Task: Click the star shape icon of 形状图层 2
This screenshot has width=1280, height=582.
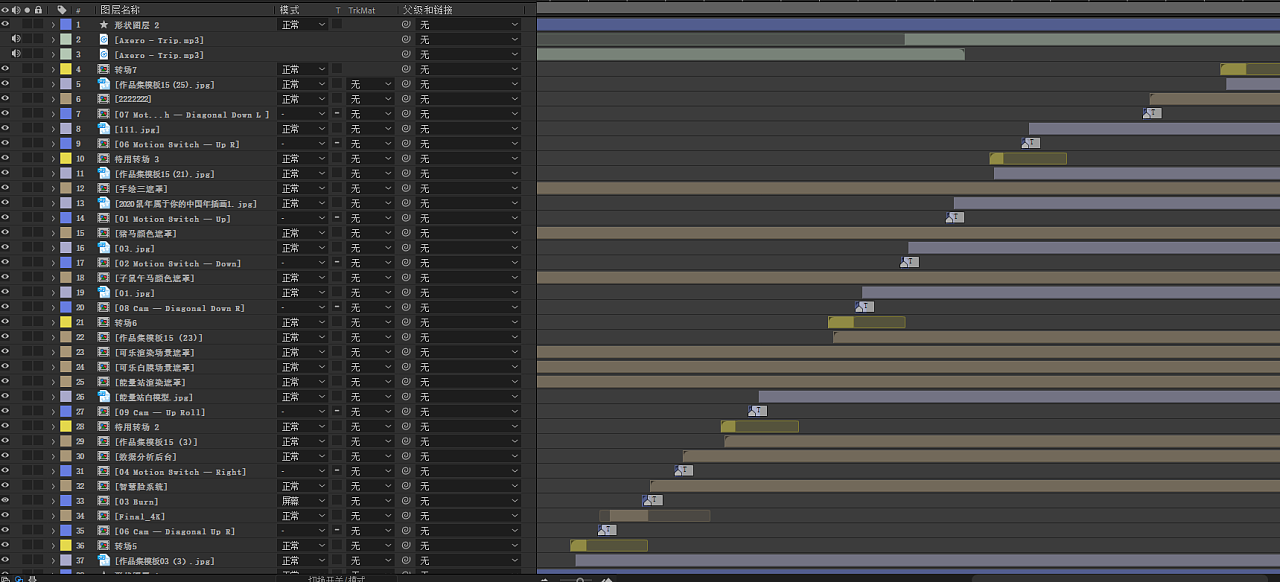Action: click(x=104, y=25)
